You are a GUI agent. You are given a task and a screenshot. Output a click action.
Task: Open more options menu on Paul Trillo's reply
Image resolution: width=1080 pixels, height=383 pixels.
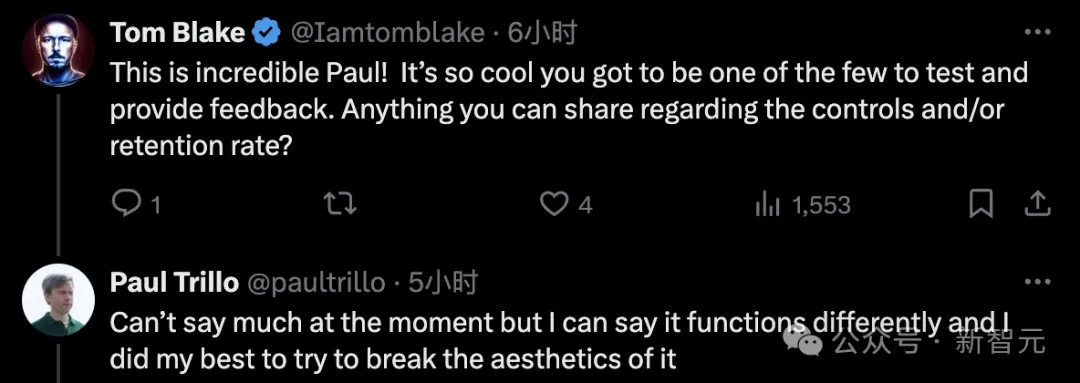[1037, 282]
